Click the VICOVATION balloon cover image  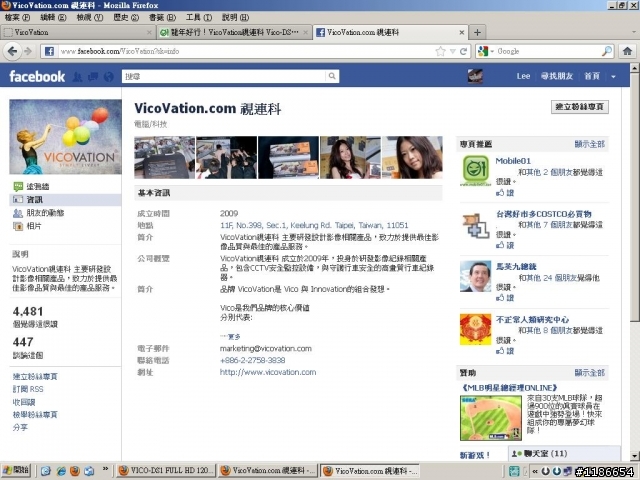65,137
